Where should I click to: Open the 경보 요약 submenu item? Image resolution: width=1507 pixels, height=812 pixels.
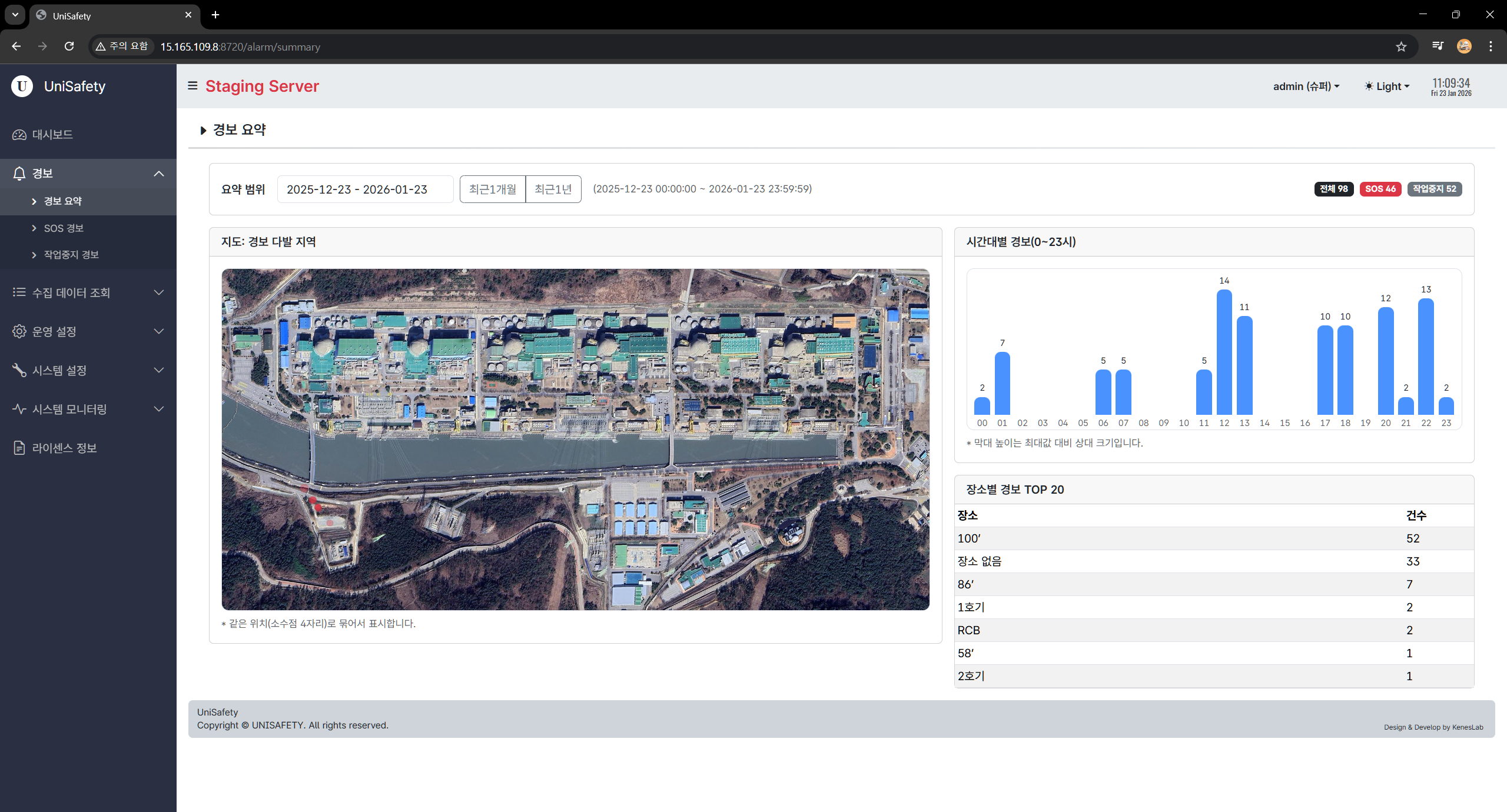(x=88, y=201)
